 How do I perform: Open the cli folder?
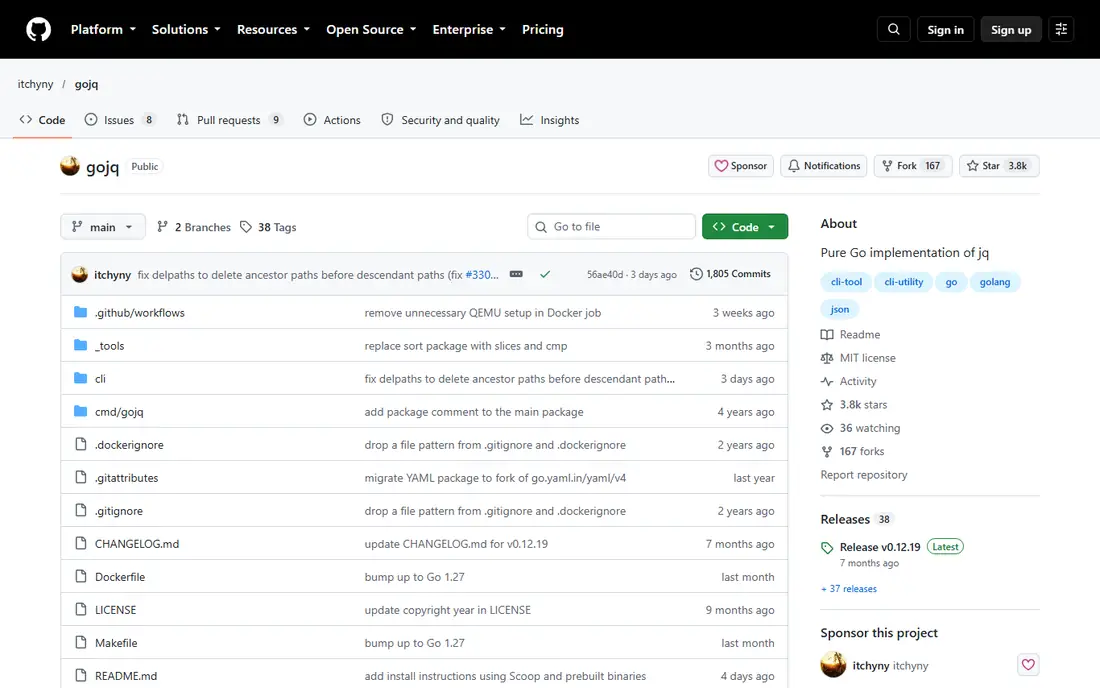click(100, 379)
